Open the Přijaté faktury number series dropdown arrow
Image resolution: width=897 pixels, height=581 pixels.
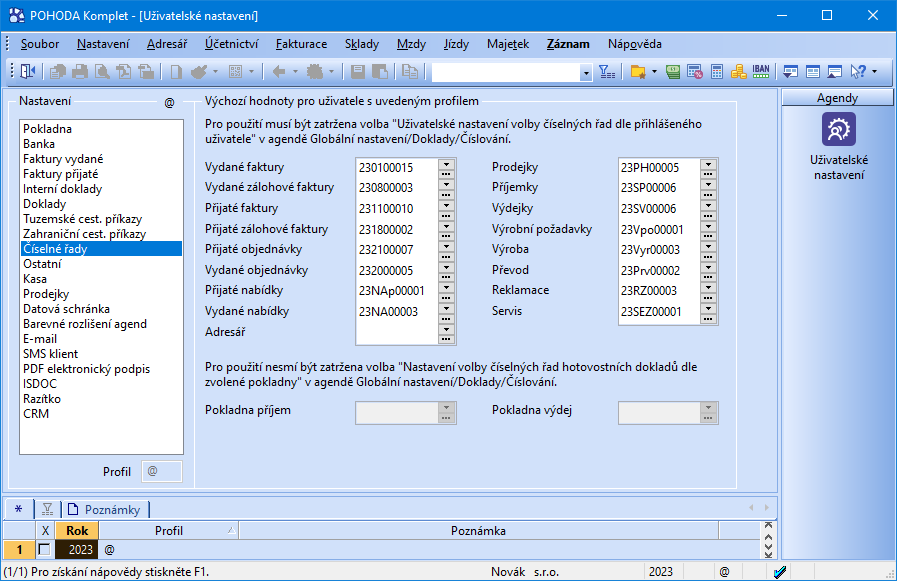coord(446,205)
